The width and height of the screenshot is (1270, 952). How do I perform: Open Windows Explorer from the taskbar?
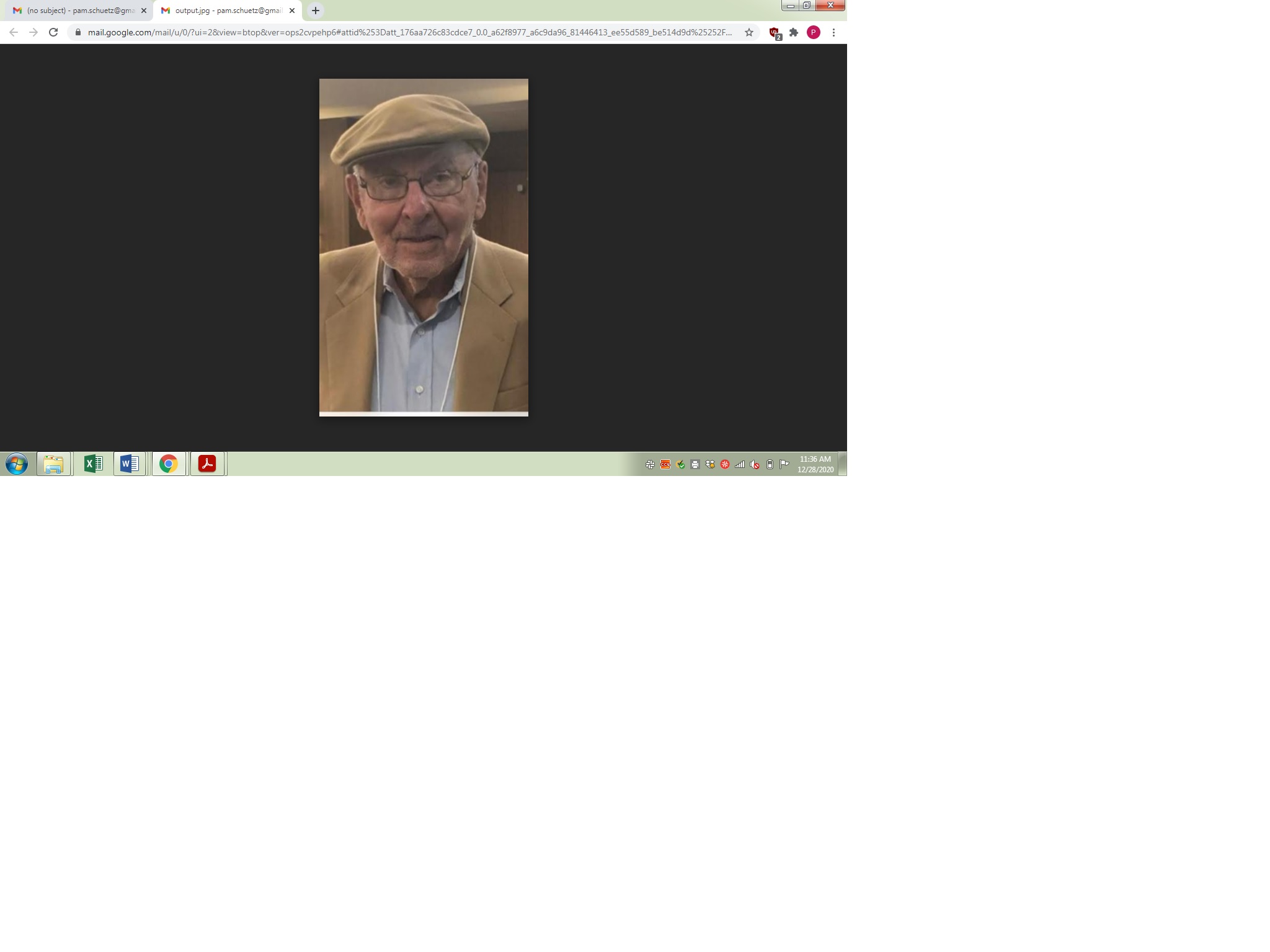(54, 464)
